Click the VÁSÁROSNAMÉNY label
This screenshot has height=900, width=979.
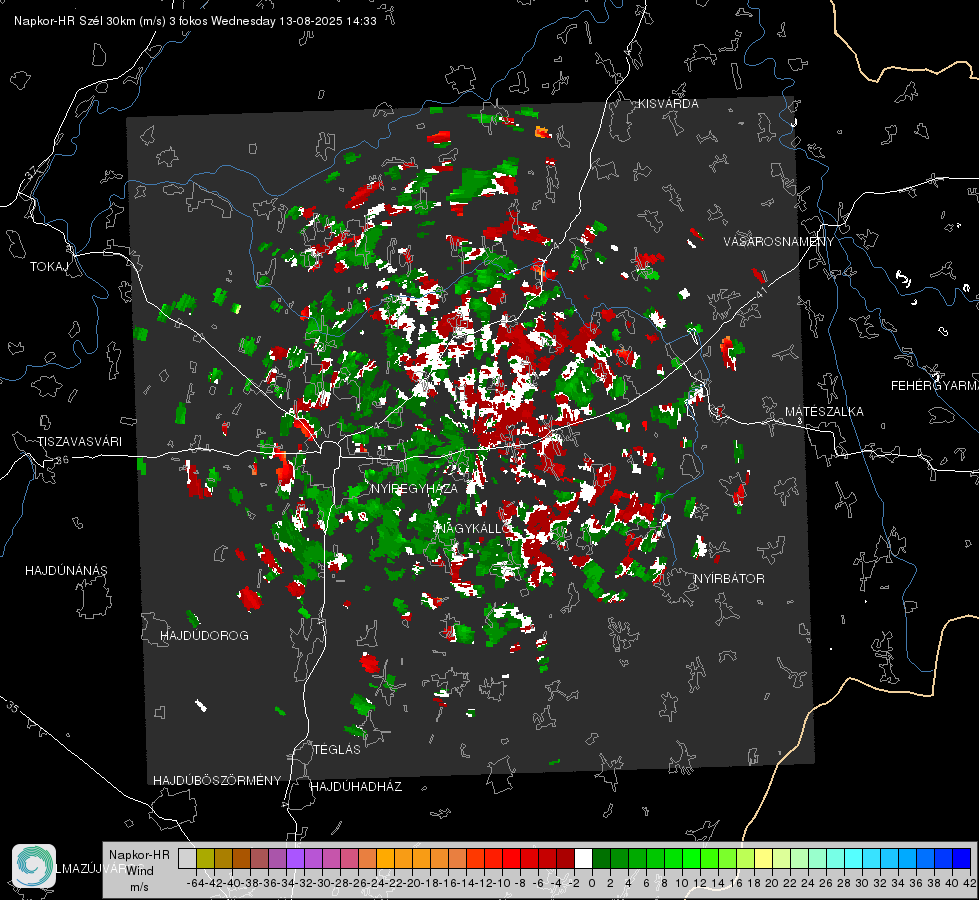779,242
